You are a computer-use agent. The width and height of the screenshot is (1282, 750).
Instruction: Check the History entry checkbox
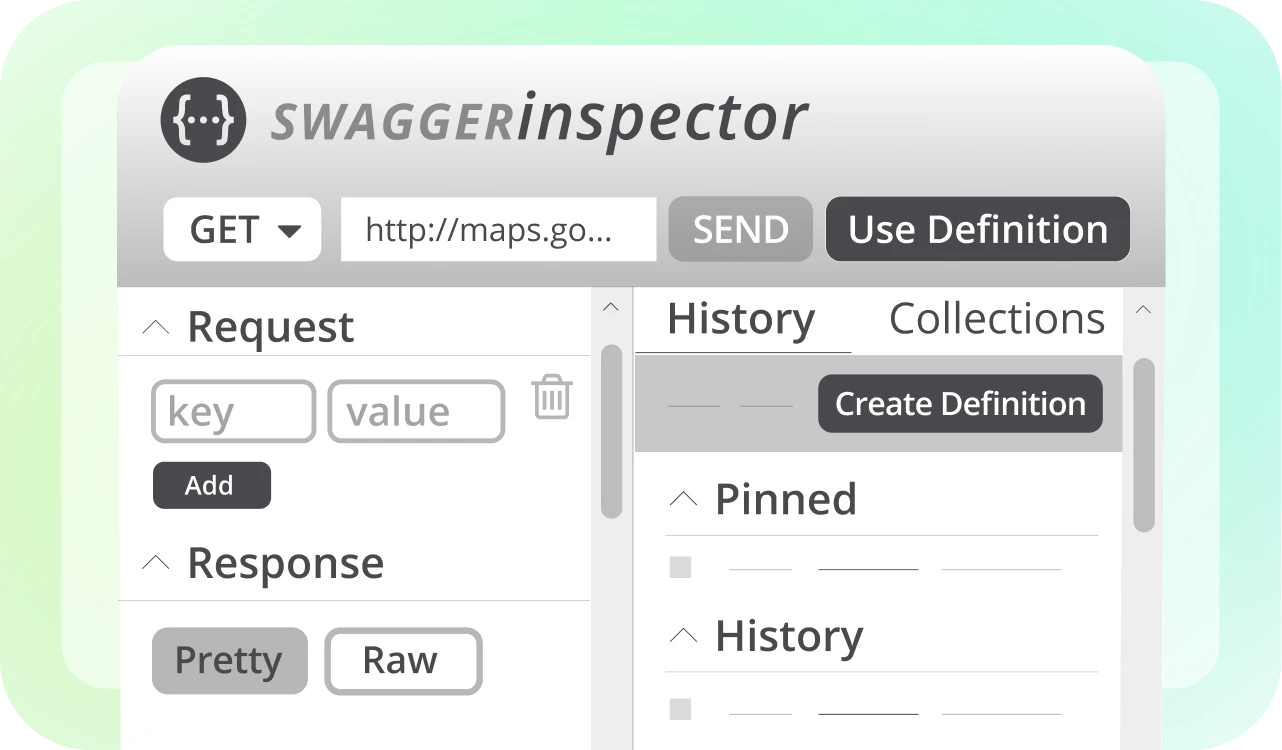click(680, 710)
